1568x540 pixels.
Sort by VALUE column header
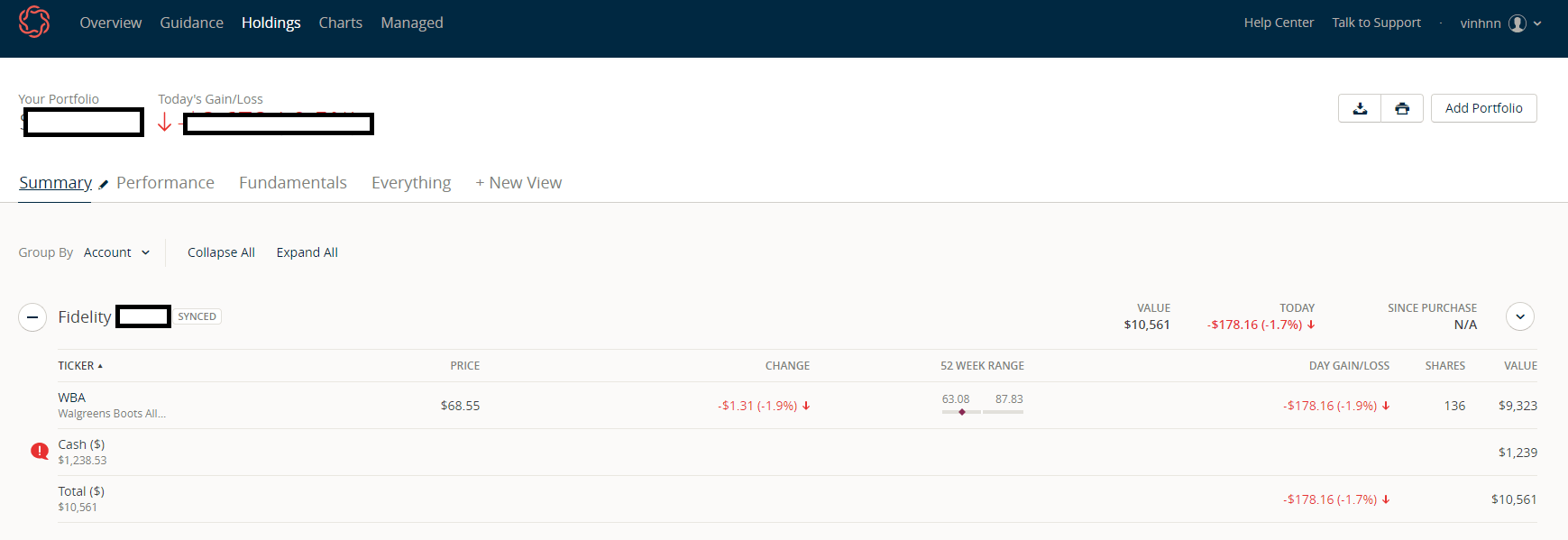click(x=1521, y=366)
